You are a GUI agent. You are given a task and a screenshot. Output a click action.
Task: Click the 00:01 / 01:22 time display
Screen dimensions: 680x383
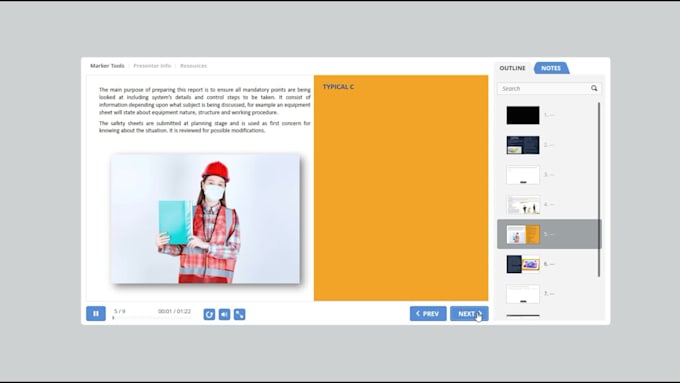click(174, 311)
